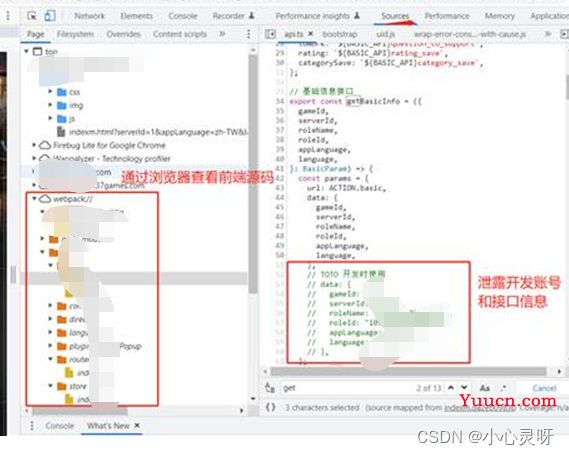
Task: Toggle match case Aa option
Action: click(485, 388)
